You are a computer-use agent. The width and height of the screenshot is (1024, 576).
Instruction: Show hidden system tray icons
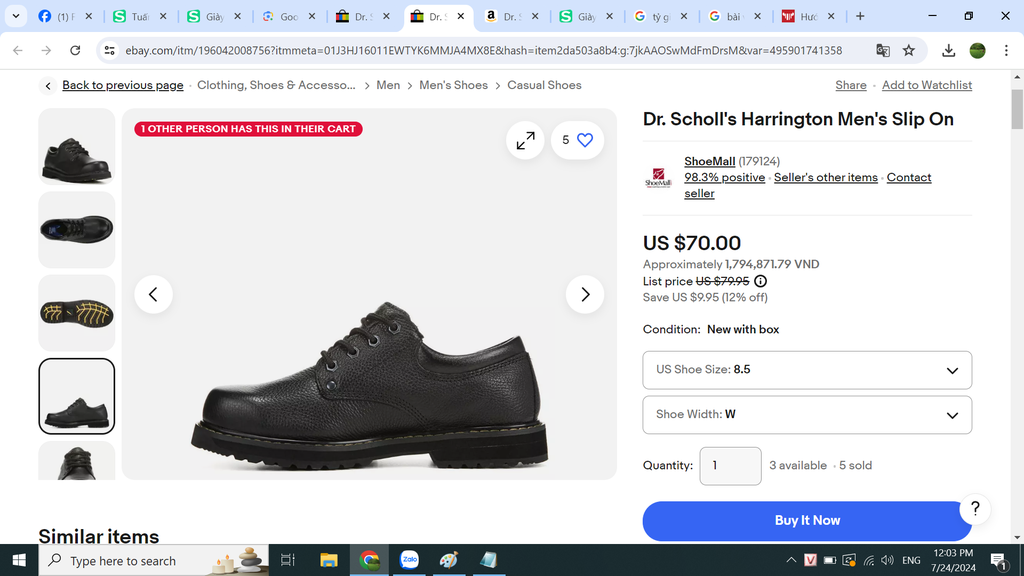791,560
